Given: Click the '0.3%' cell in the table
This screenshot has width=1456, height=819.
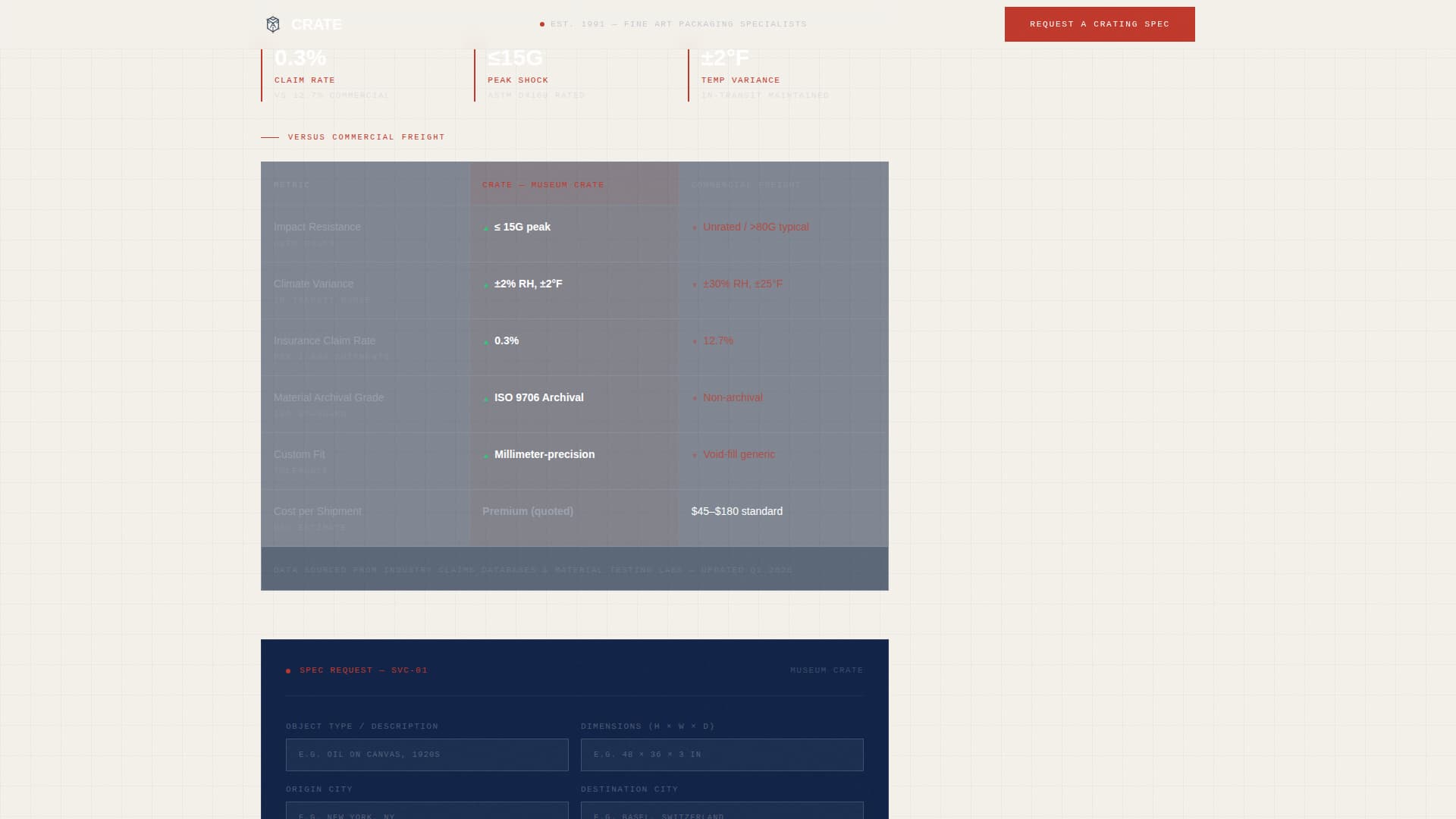Looking at the screenshot, I should coord(507,340).
